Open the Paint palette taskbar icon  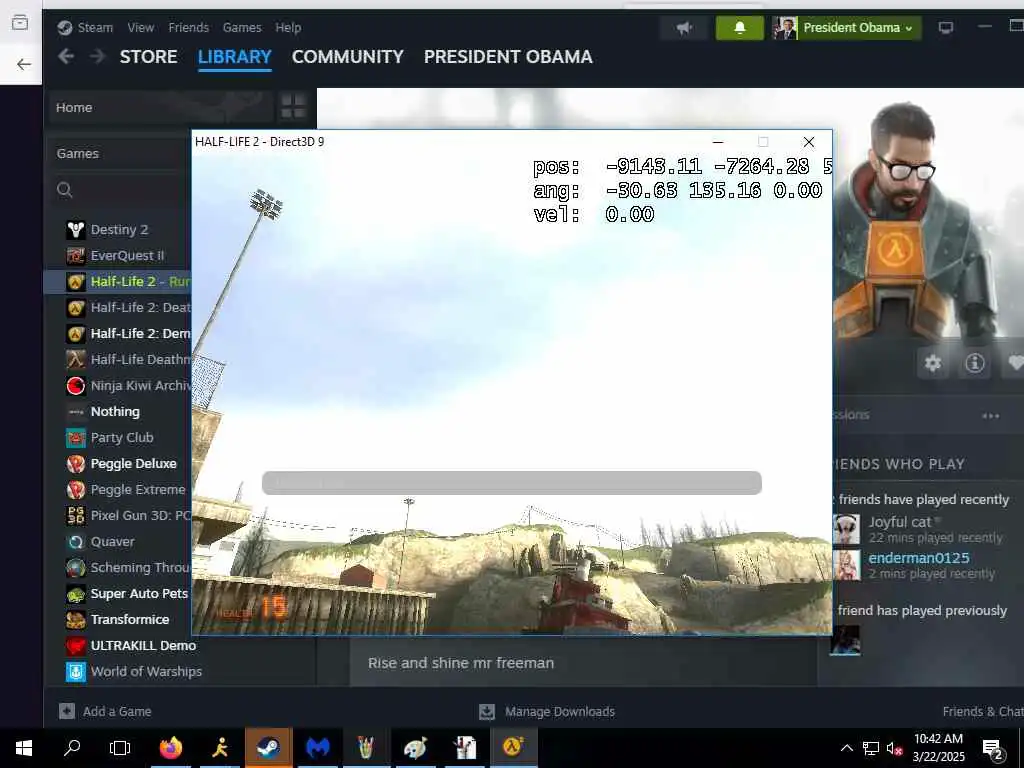point(415,748)
